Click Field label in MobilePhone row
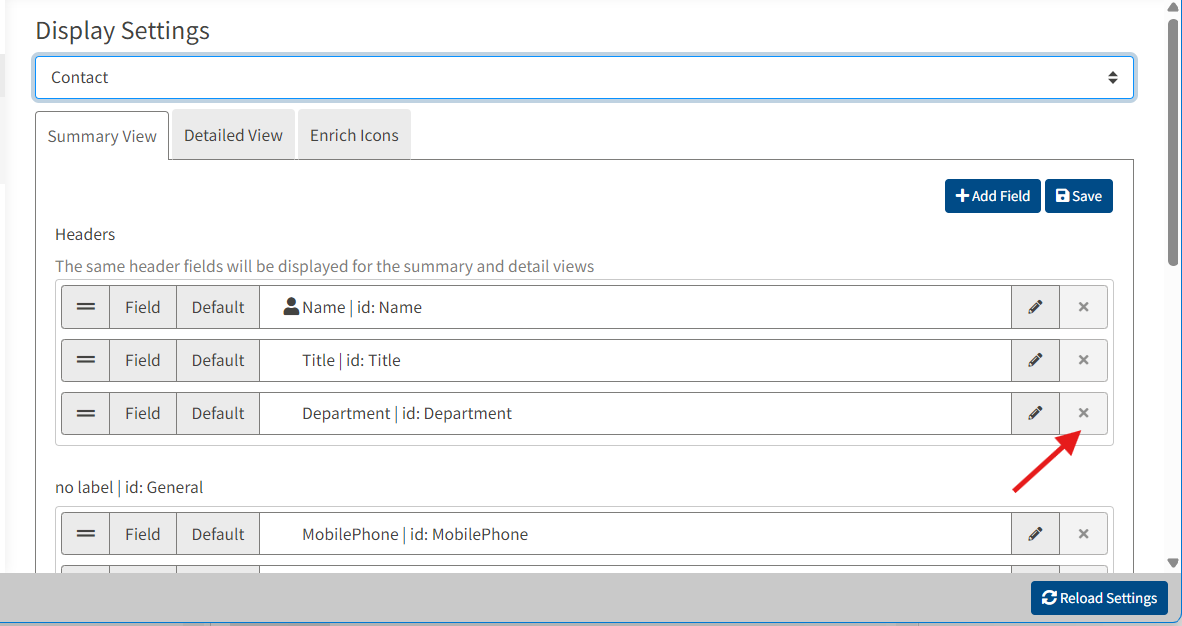Viewport: 1182px width, 626px height. tap(142, 534)
